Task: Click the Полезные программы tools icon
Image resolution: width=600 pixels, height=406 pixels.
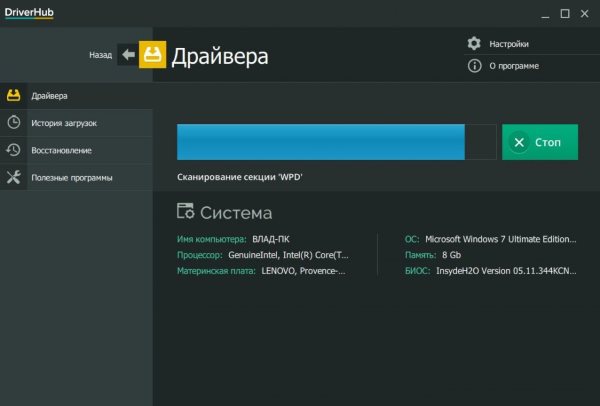Action: tap(14, 177)
